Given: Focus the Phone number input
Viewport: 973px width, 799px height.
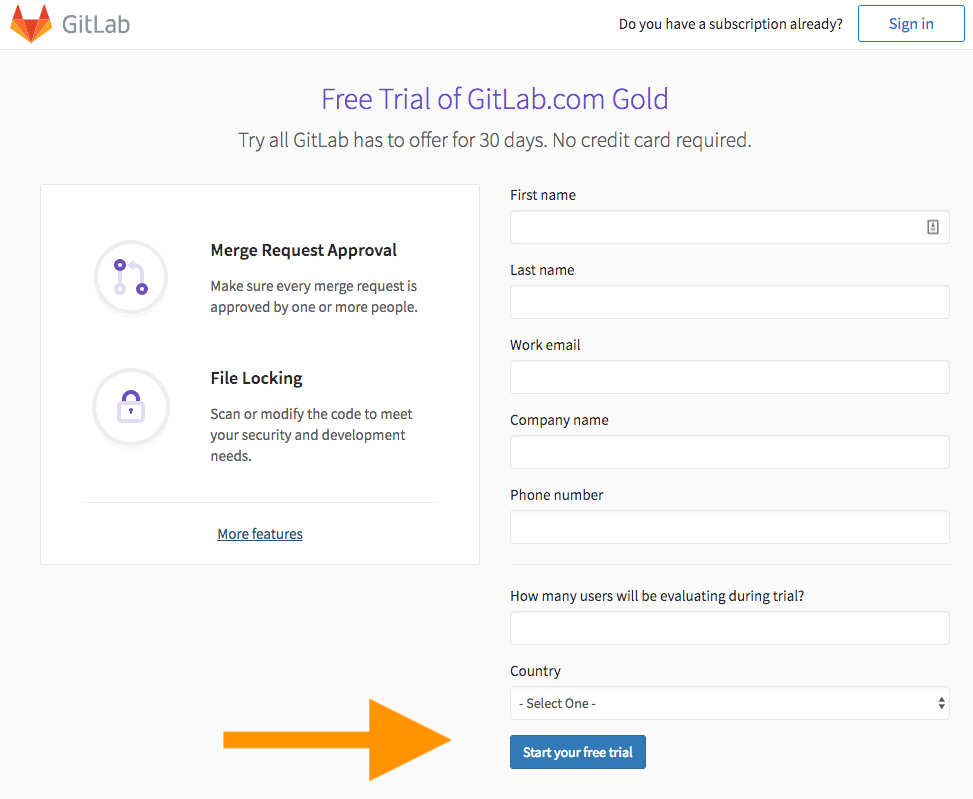Looking at the screenshot, I should (729, 527).
